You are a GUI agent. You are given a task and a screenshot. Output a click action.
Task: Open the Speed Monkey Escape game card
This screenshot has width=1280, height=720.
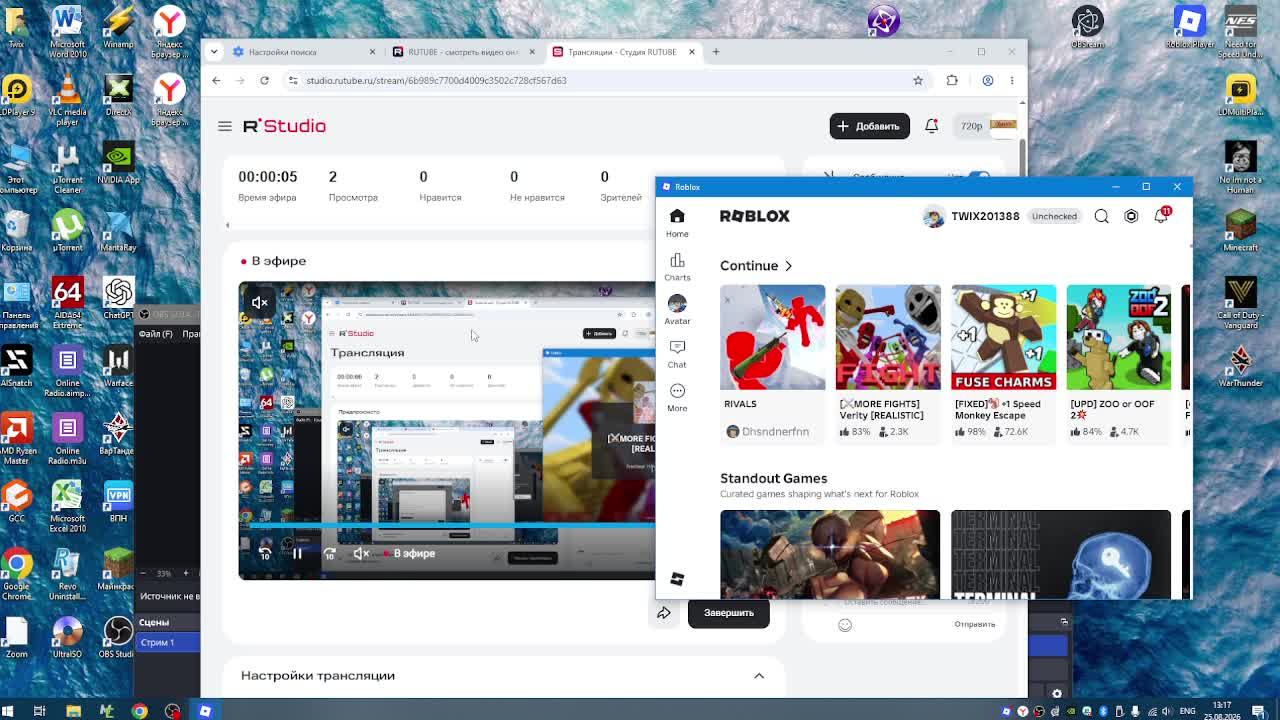[1003, 362]
